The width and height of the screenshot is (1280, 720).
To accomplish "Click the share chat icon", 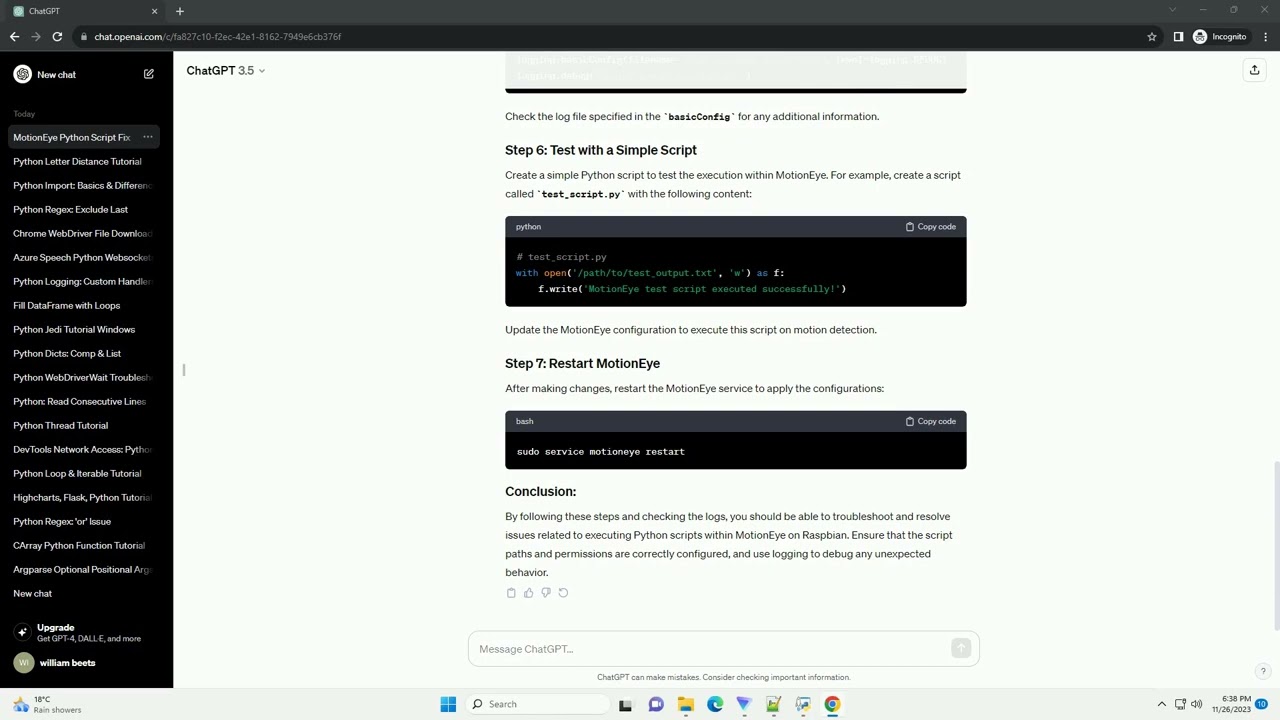I will pyautogui.click(x=1254, y=70).
